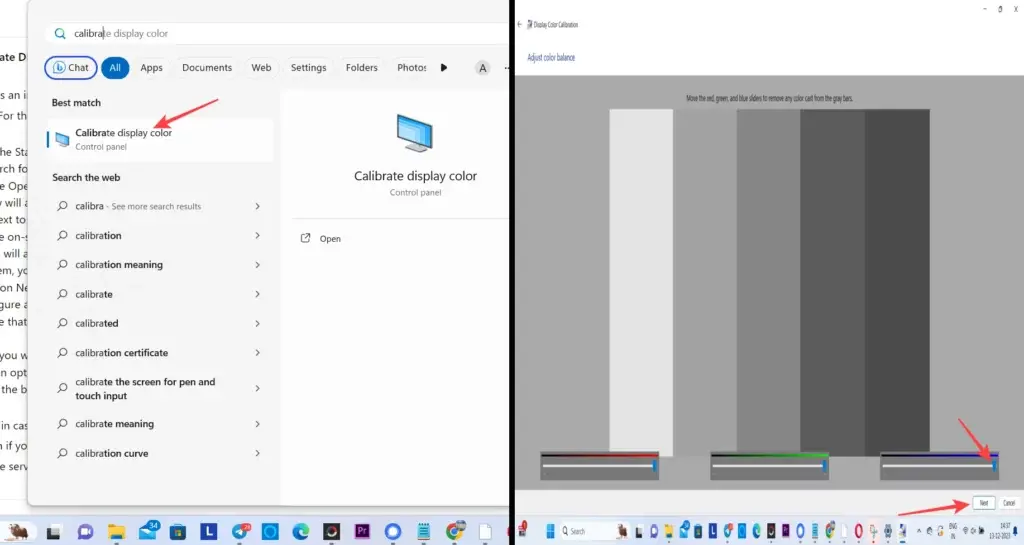This screenshot has height=545, width=1024.
Task: Open File Explorer from the left taskbar
Action: point(116,531)
